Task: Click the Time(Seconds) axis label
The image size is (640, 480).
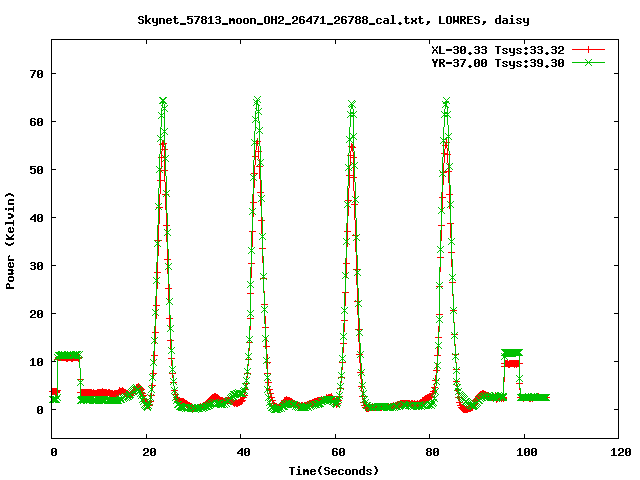Action: (334, 471)
